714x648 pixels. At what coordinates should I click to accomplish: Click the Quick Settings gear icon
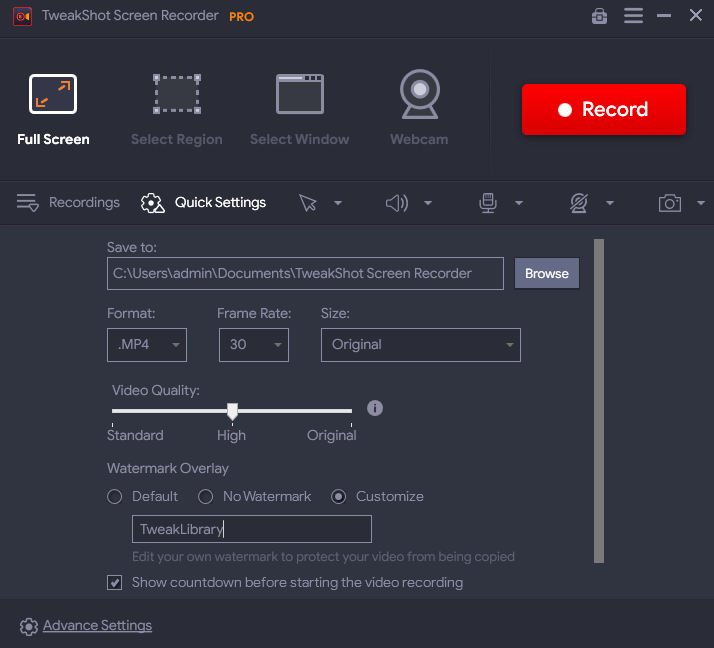[x=153, y=203]
